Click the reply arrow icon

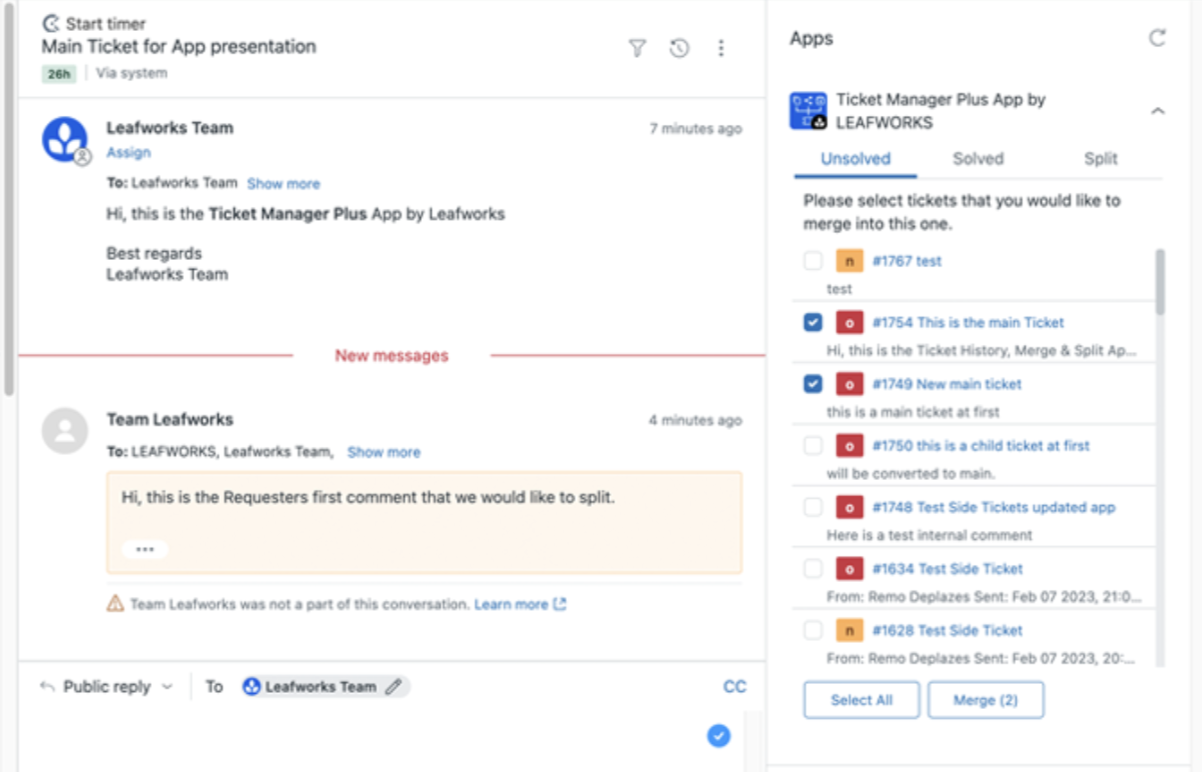coord(47,686)
